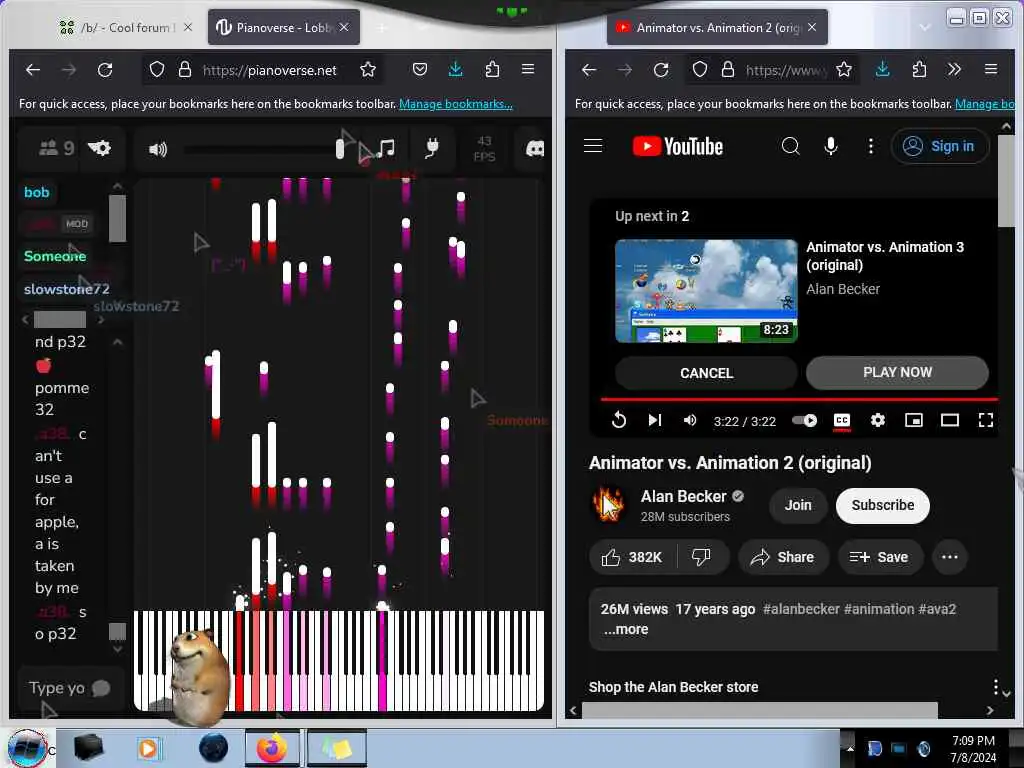Open Pianoverse settings gear
The width and height of the screenshot is (1024, 768).
pyautogui.click(x=99, y=148)
